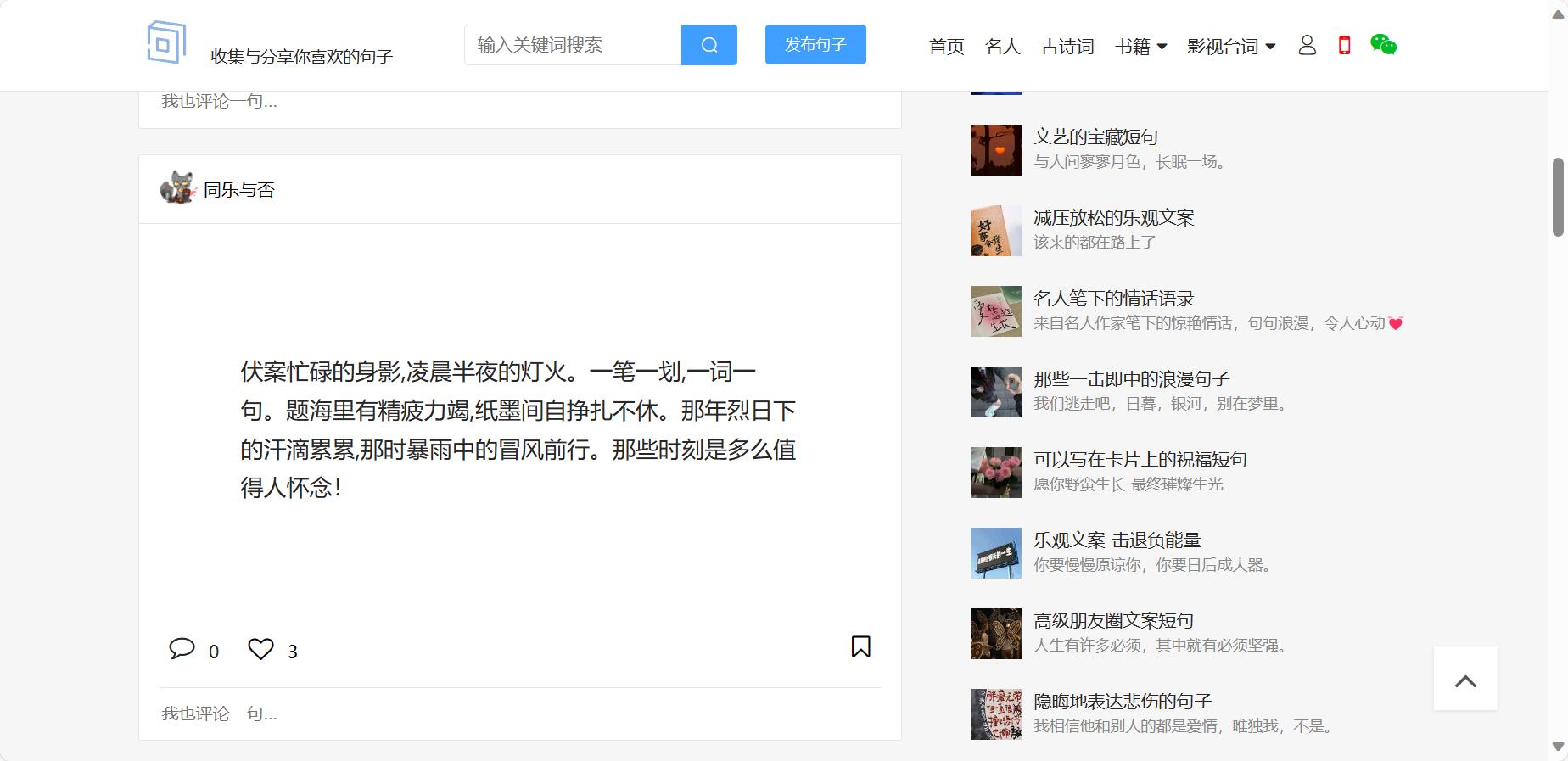Image resolution: width=1568 pixels, height=761 pixels.
Task: Click the slogan 收集与分享你喜欢的句子
Action: click(x=302, y=56)
